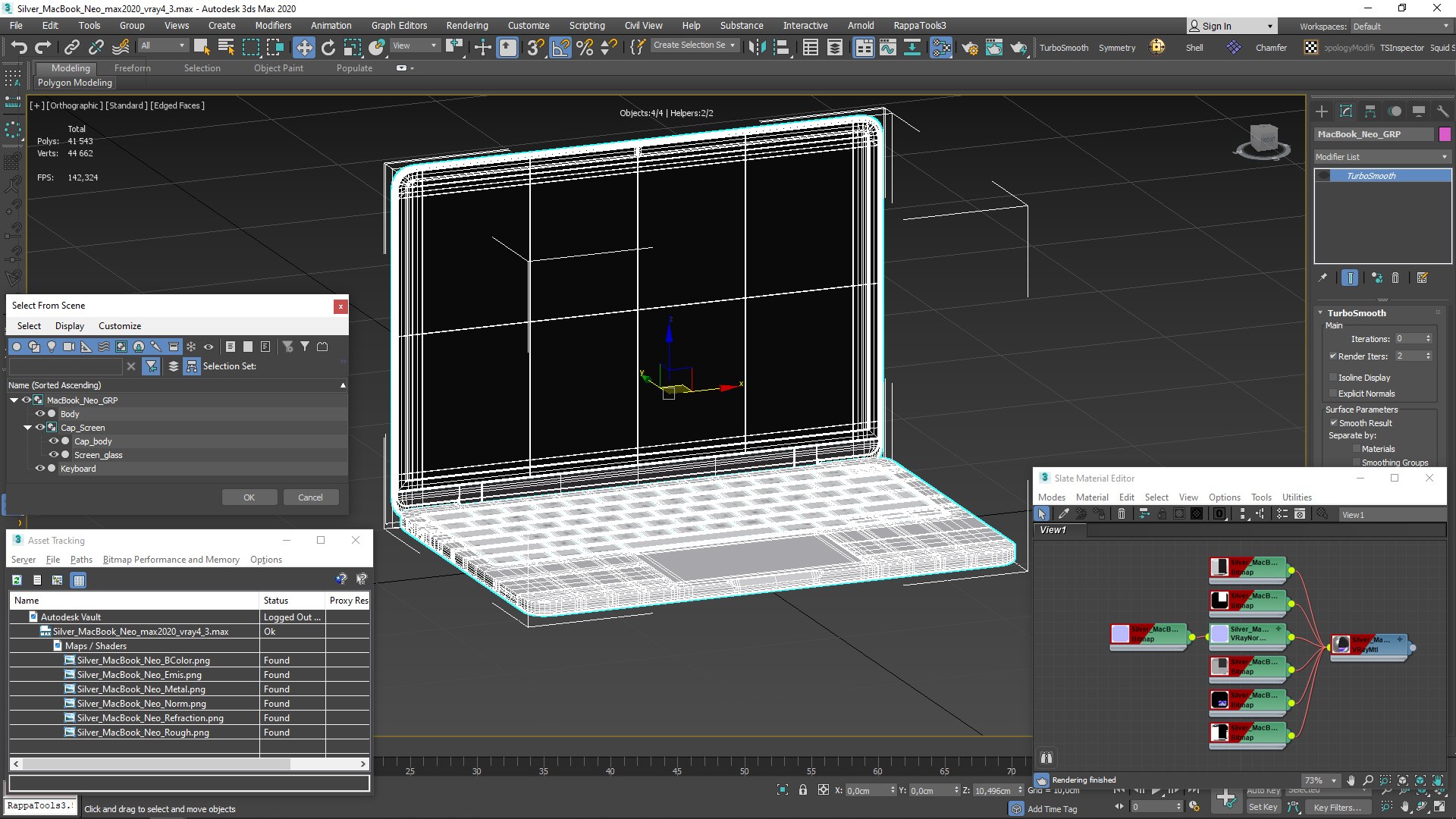Click the object color swatch beside MacBook_Neo_GRP
The height and width of the screenshot is (819, 1456).
point(1445,134)
